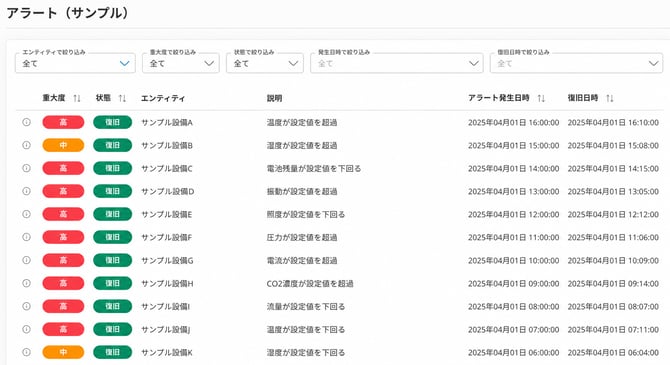This screenshot has width=670, height=365.
Task: Open 重大度で絞り込み dropdown
Action: click(181, 63)
